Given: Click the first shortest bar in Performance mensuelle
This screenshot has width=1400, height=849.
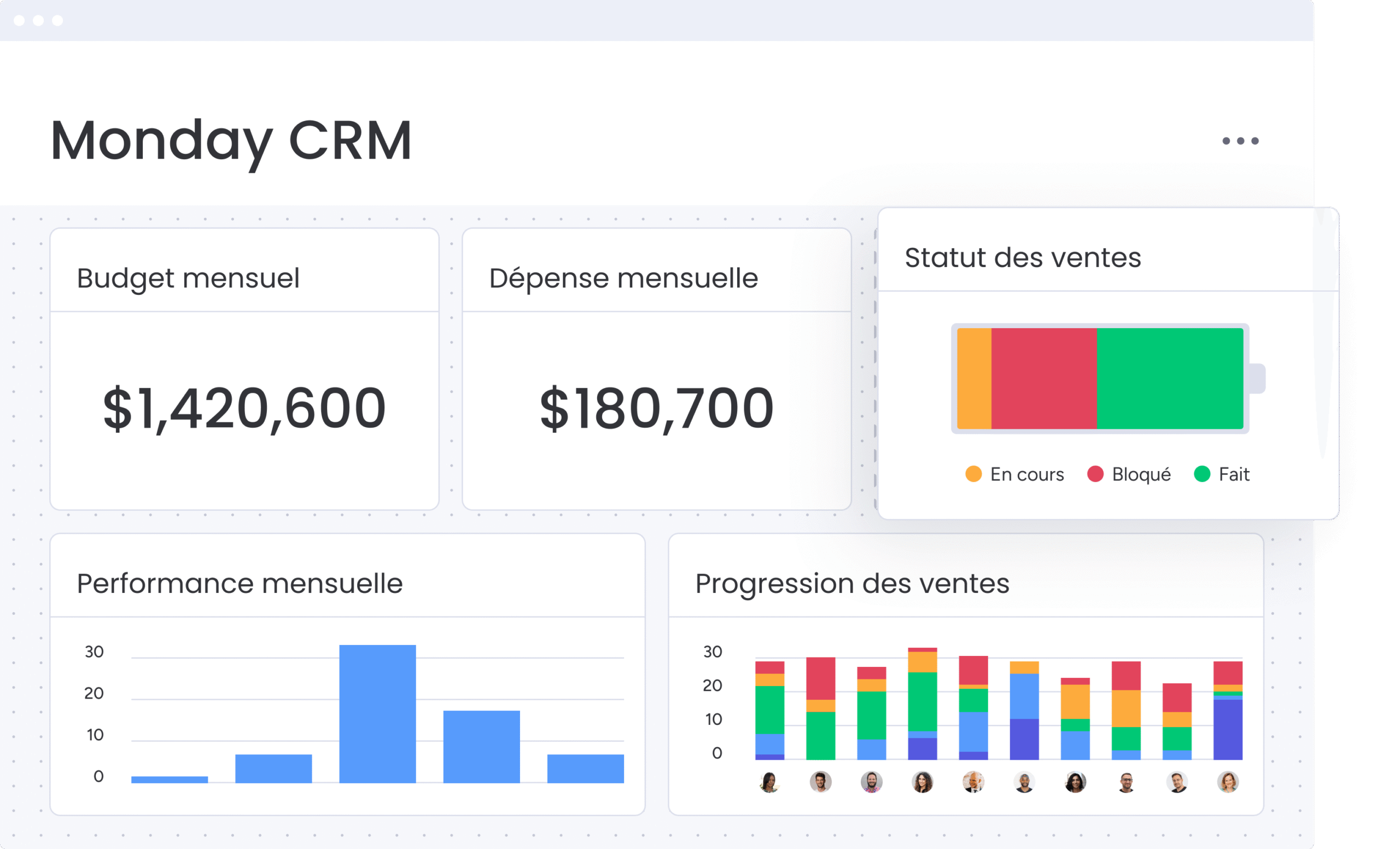Looking at the screenshot, I should [170, 780].
